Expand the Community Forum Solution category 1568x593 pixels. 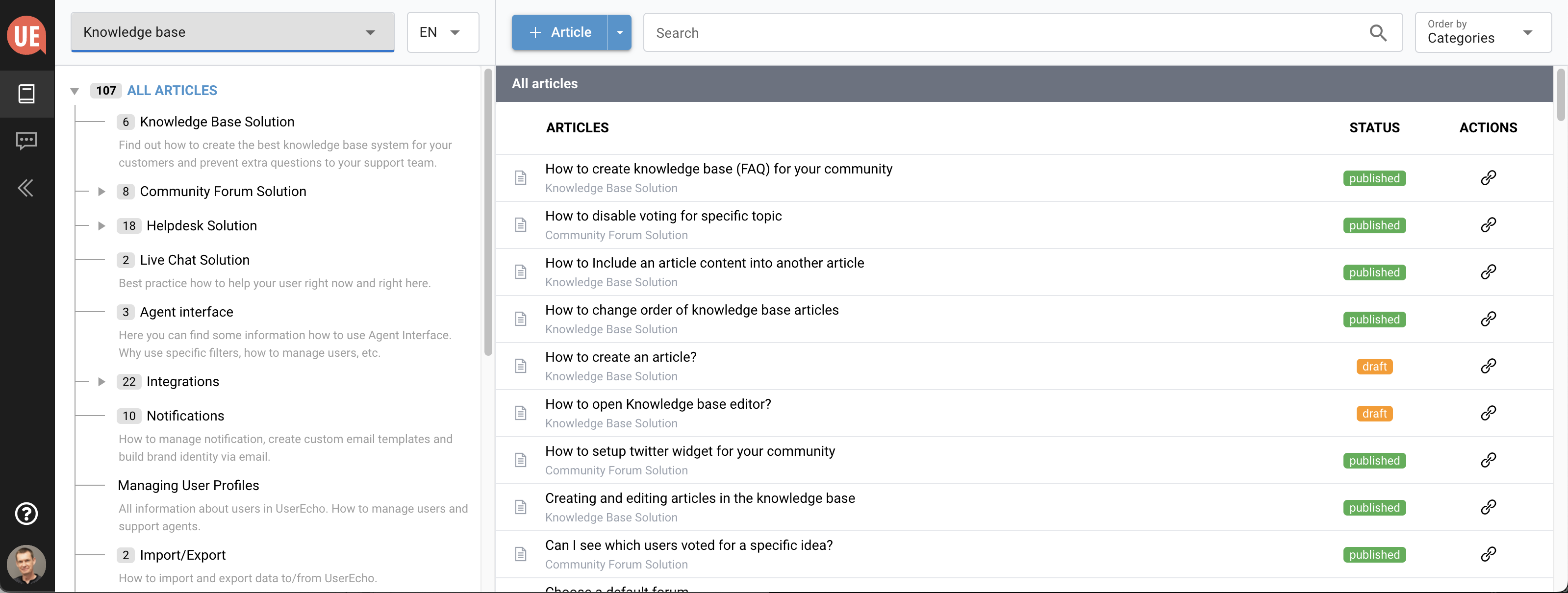coord(101,192)
